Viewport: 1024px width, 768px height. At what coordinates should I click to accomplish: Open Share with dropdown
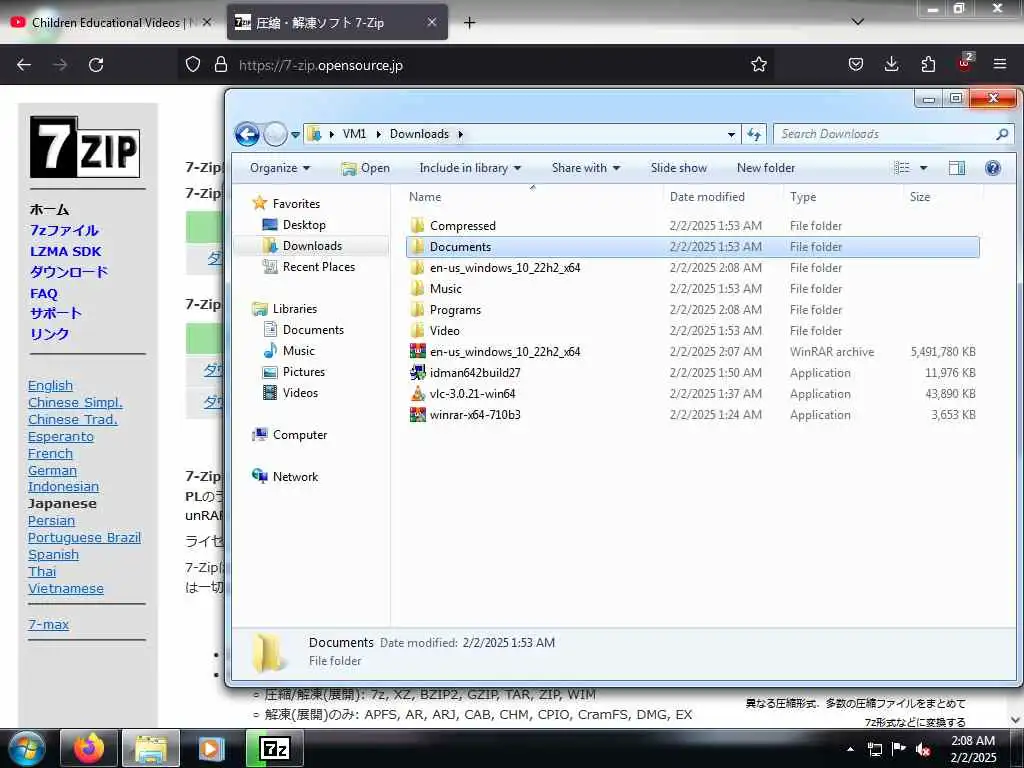click(586, 168)
